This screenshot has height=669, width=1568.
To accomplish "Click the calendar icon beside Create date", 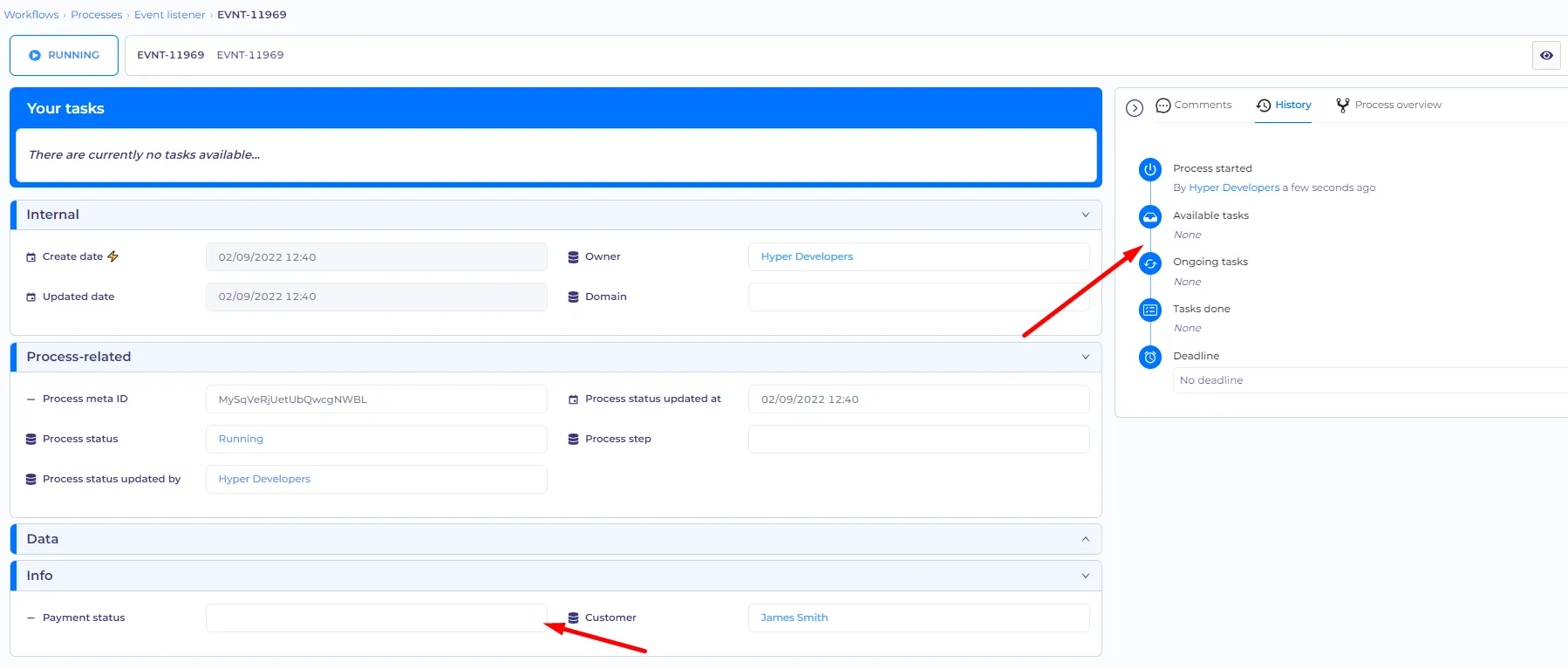I will point(31,257).
